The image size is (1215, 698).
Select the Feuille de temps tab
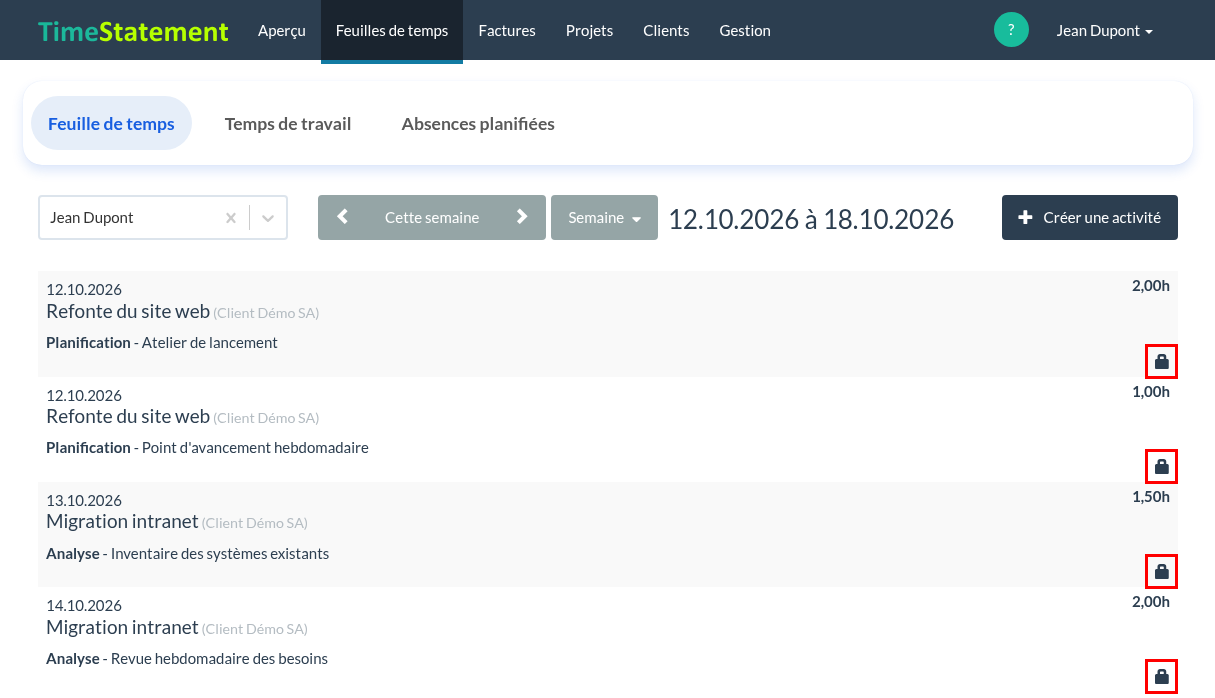[x=111, y=123]
